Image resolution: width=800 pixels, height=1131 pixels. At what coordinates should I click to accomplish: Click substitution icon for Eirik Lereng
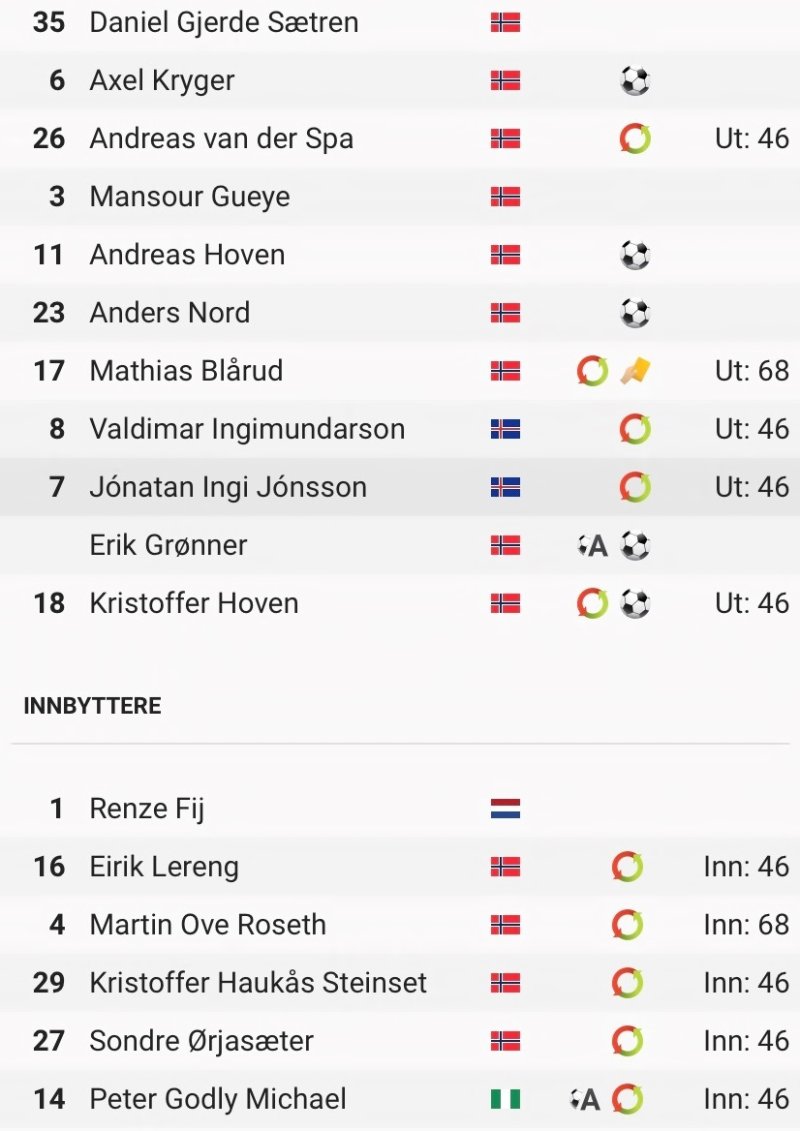tap(627, 867)
